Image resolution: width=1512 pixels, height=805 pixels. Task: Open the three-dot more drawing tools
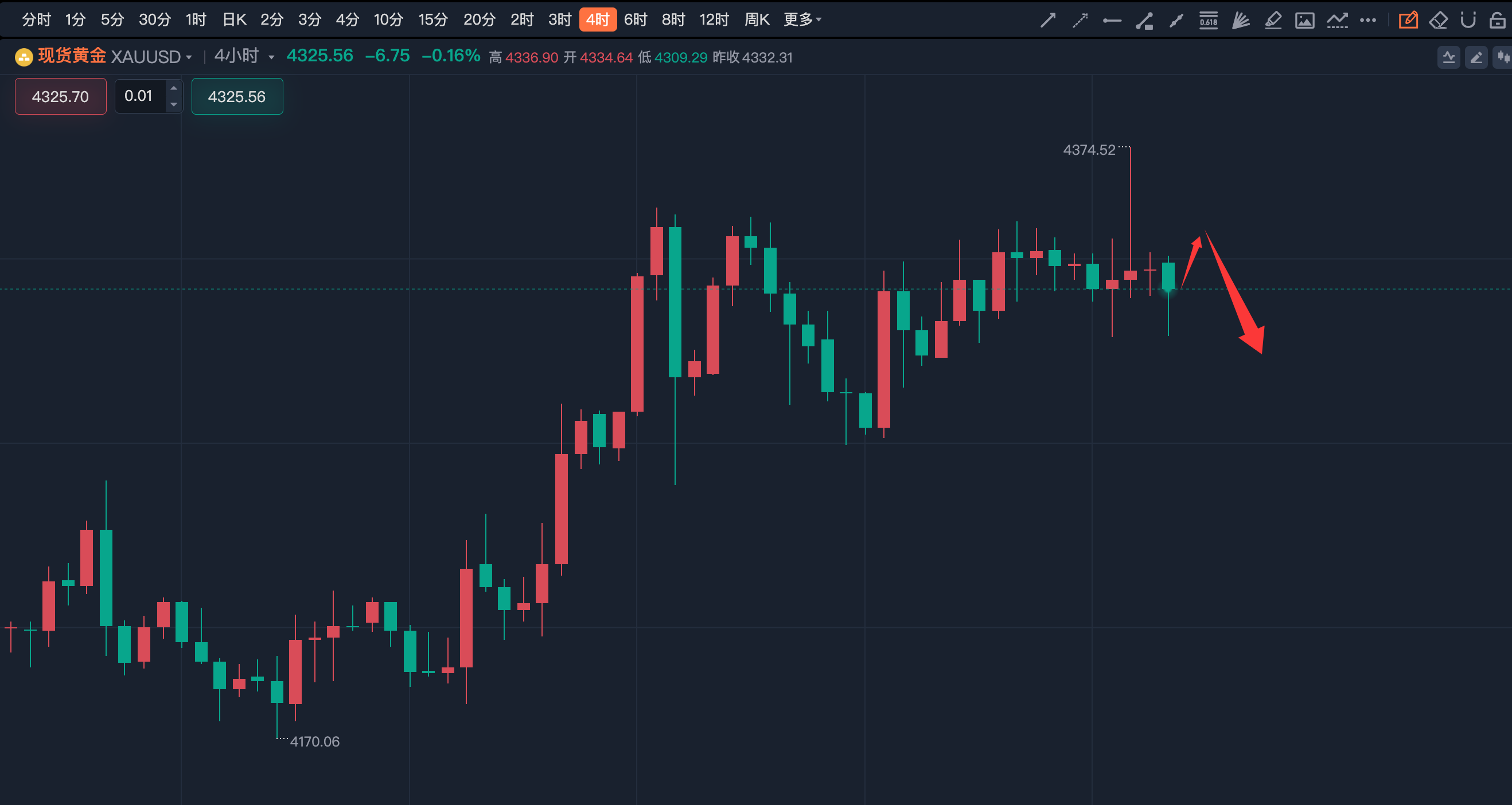1367,21
